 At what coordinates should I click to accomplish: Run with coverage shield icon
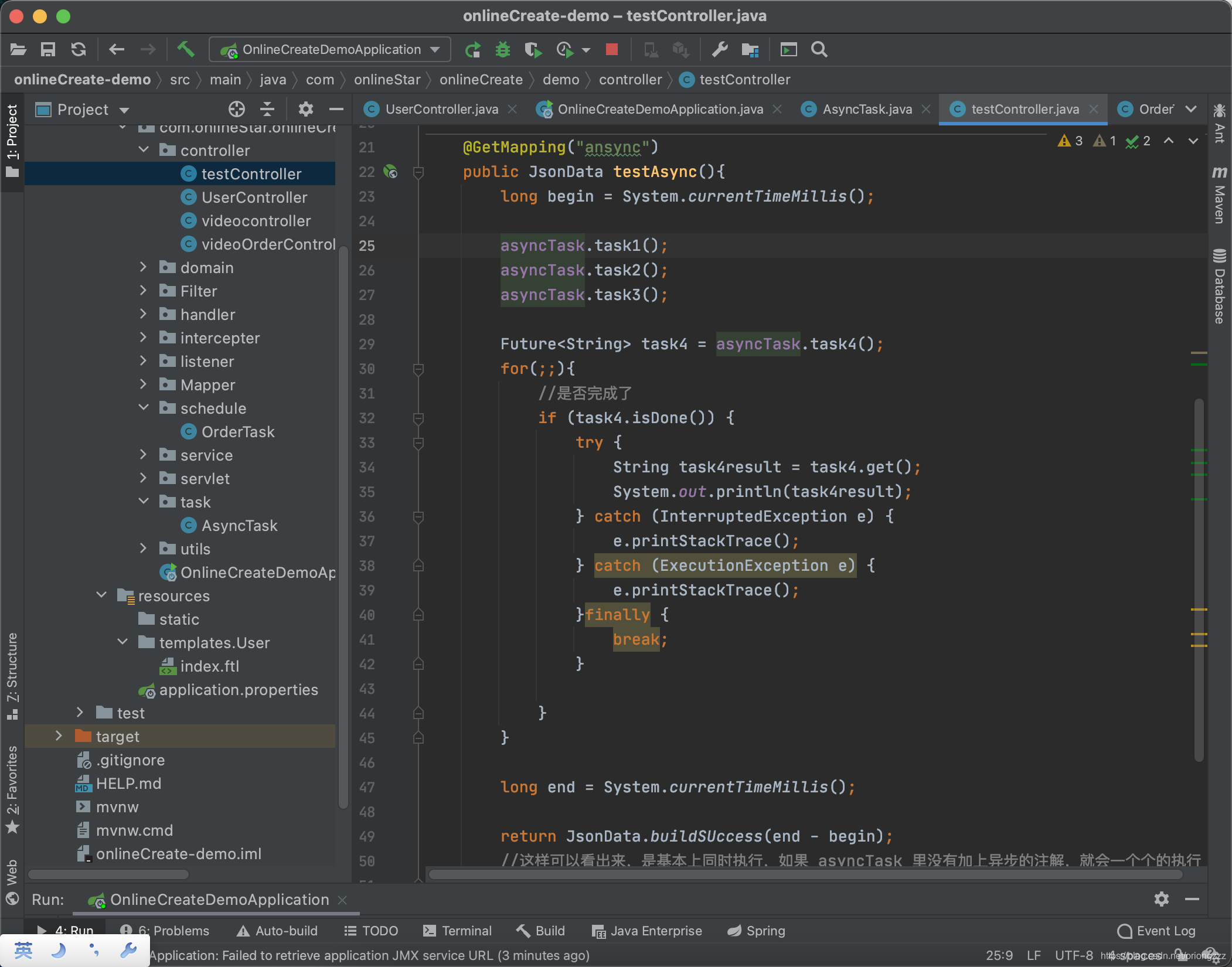533,50
